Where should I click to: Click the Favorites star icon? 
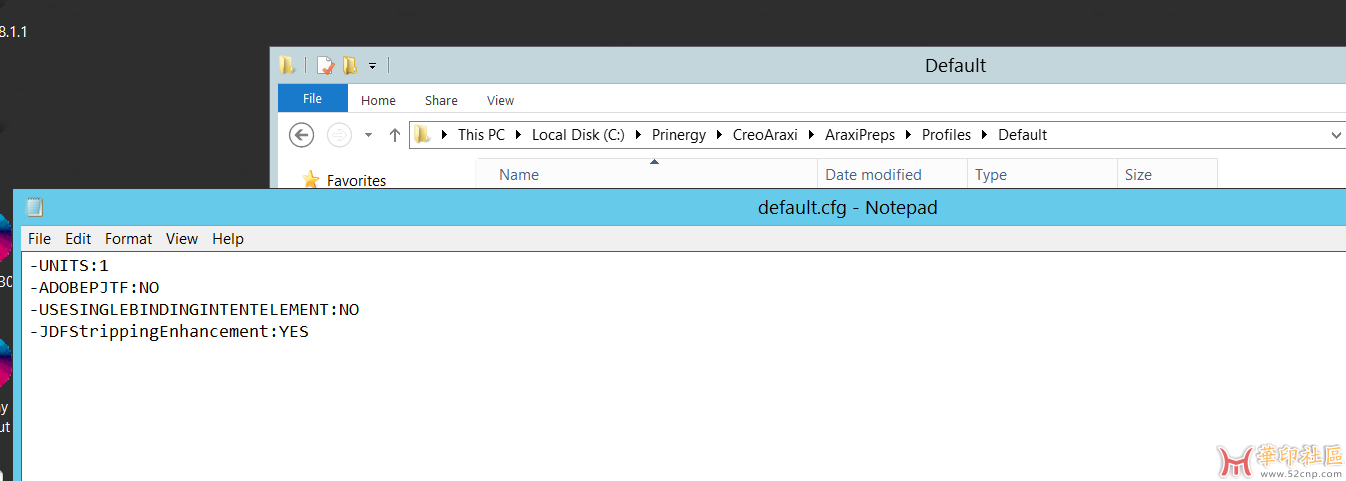click(x=311, y=180)
